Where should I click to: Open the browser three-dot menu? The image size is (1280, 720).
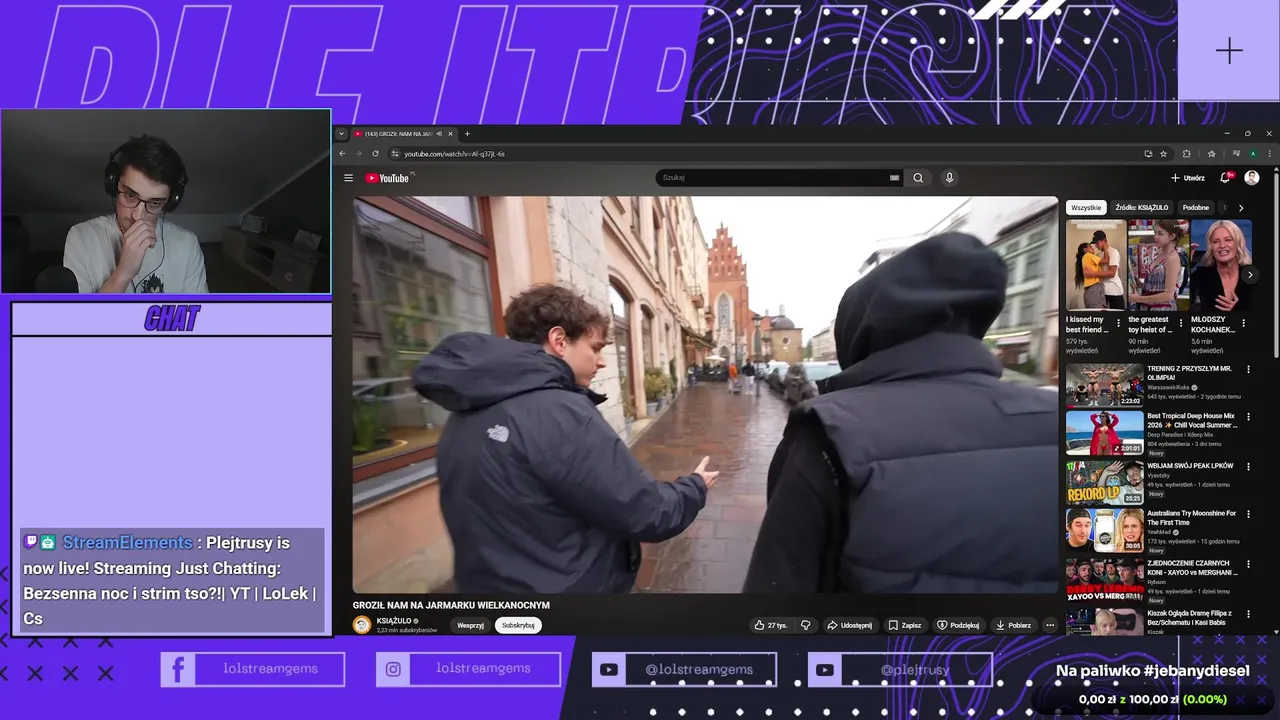pyautogui.click(x=1271, y=154)
